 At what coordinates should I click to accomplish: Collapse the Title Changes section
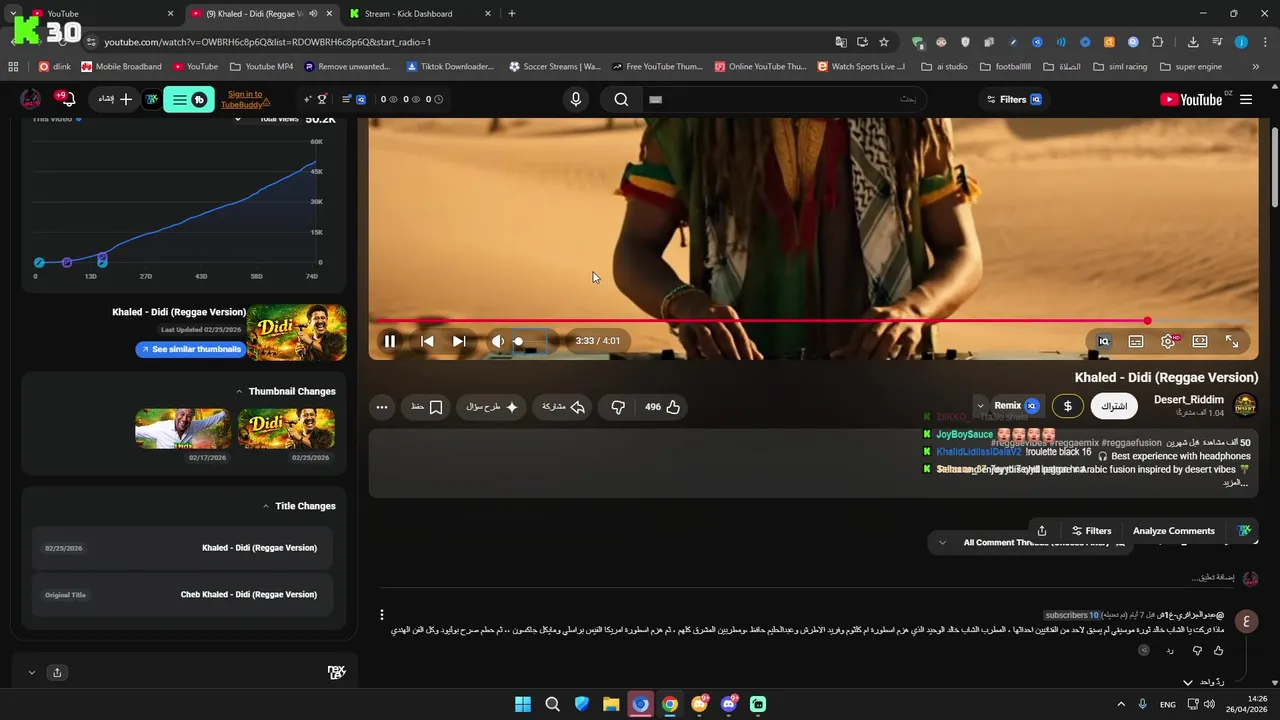266,506
